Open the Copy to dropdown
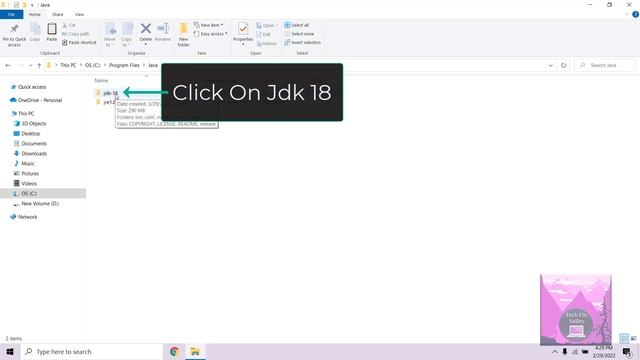 pos(127,34)
